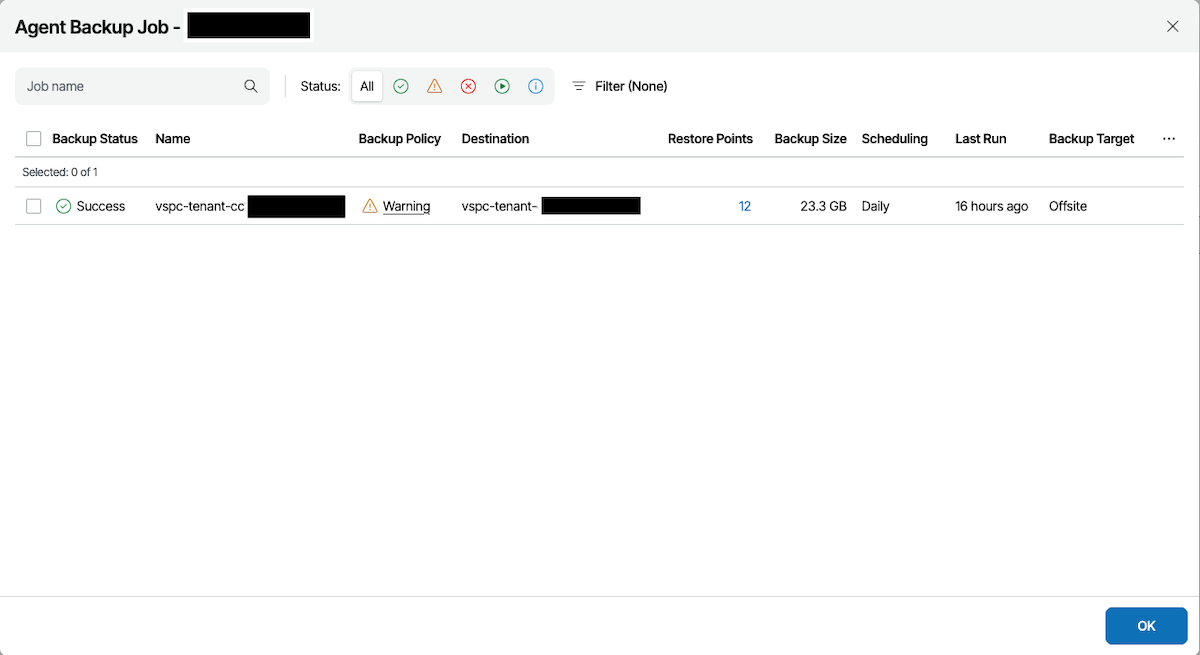Check the vspc-tenant-cc job row checkbox

click(x=34, y=206)
